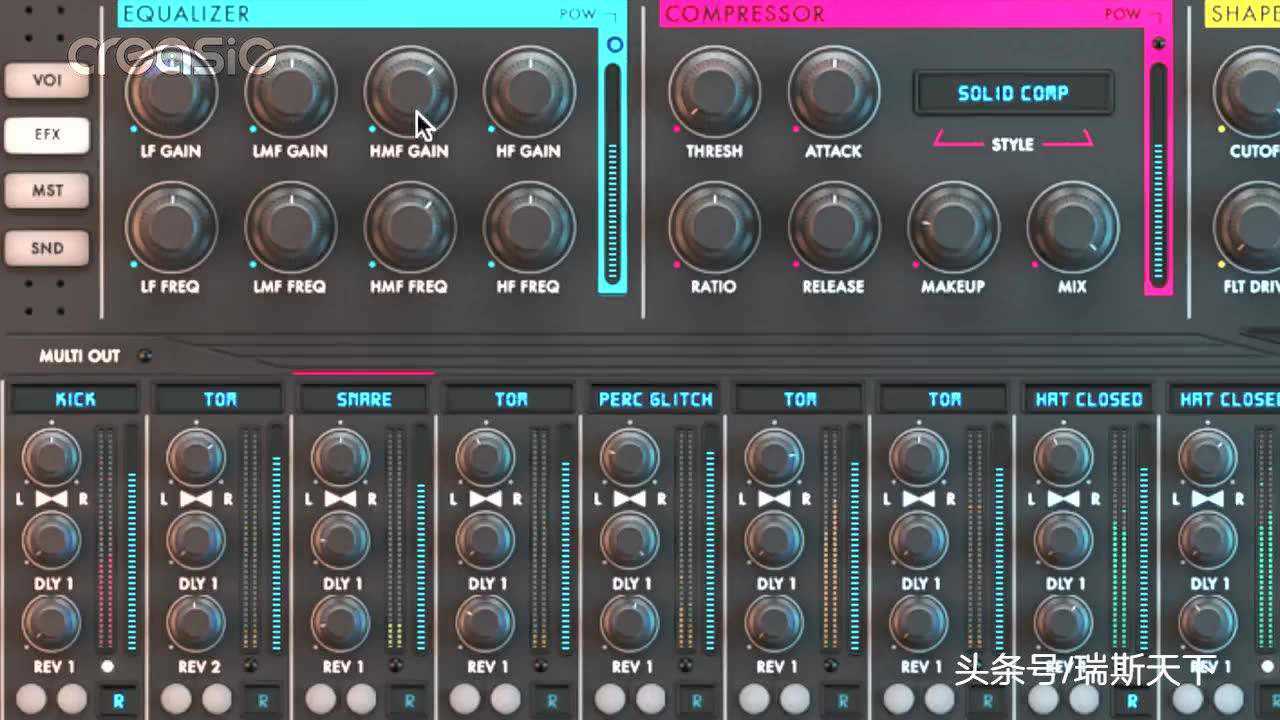The image size is (1280, 720).
Task: Select the VOI tab in the sidebar
Action: [x=46, y=80]
